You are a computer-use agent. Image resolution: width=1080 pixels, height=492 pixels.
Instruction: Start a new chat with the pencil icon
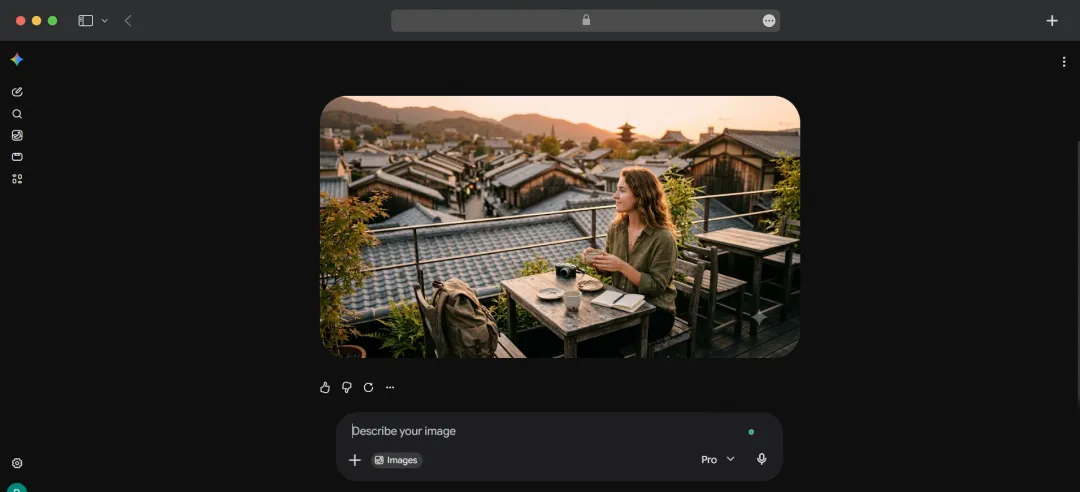click(17, 92)
